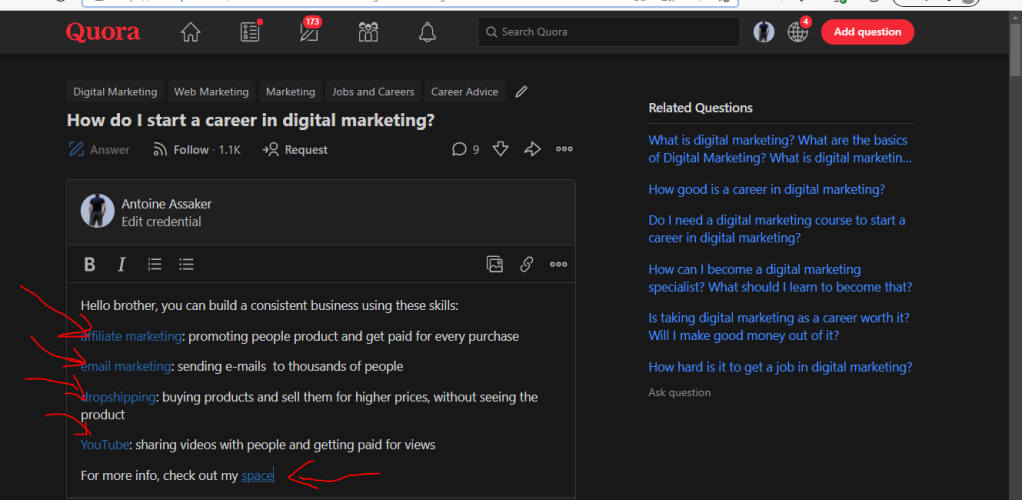Open the Quora logo homepage
The width and height of the screenshot is (1022, 500).
(x=102, y=31)
